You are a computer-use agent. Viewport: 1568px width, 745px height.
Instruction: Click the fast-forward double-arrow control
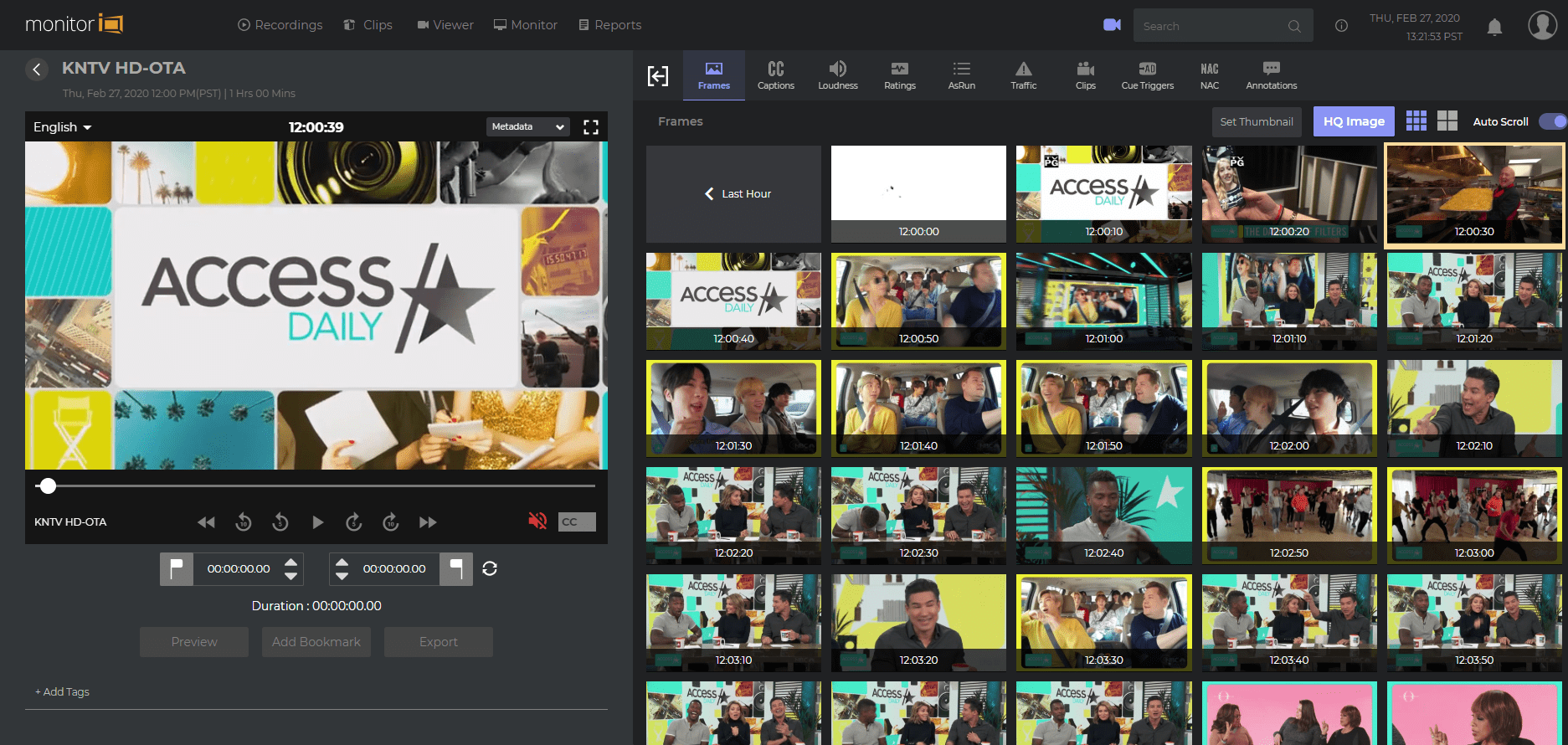click(428, 522)
